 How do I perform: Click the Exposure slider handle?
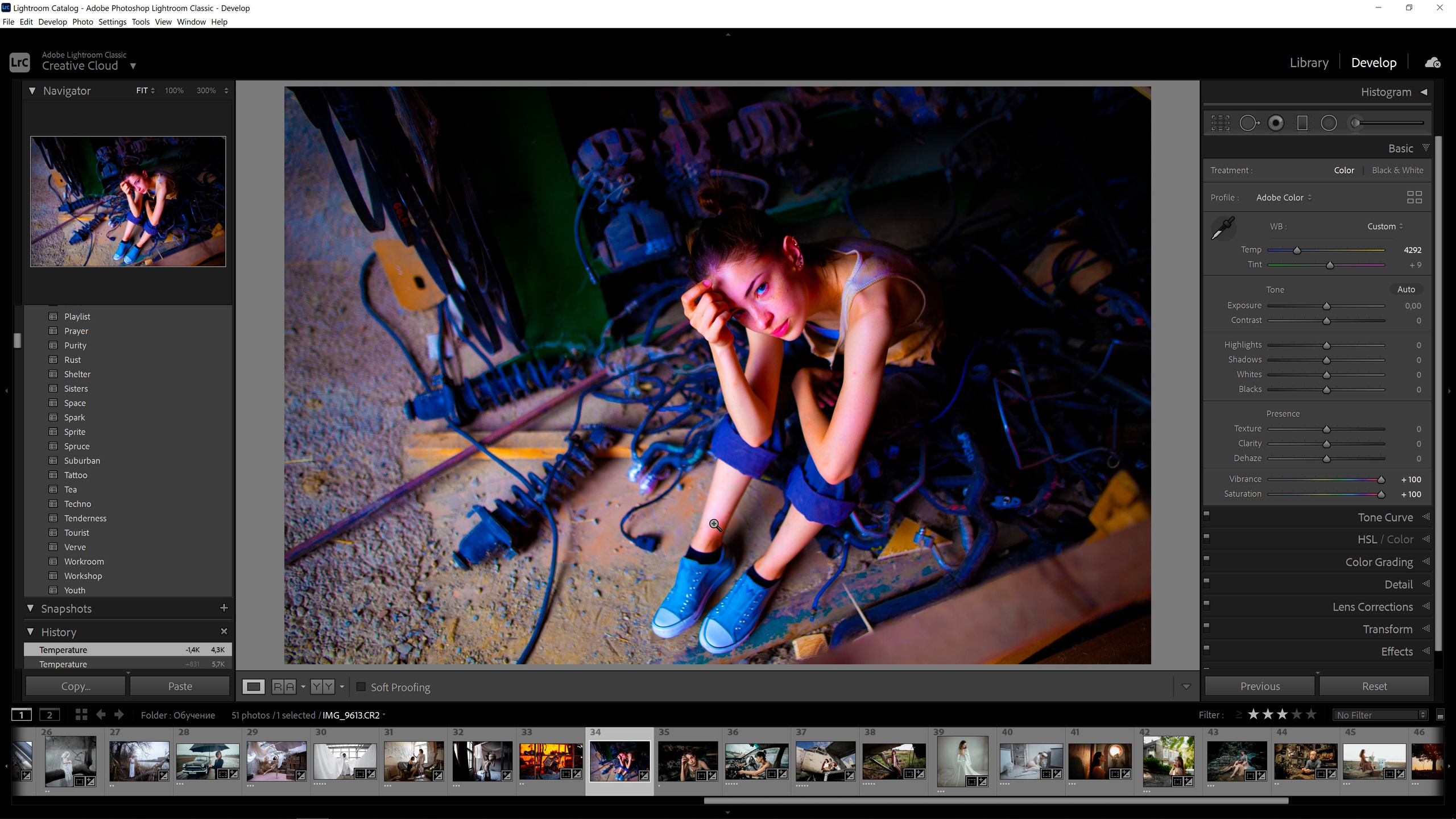click(x=1326, y=306)
